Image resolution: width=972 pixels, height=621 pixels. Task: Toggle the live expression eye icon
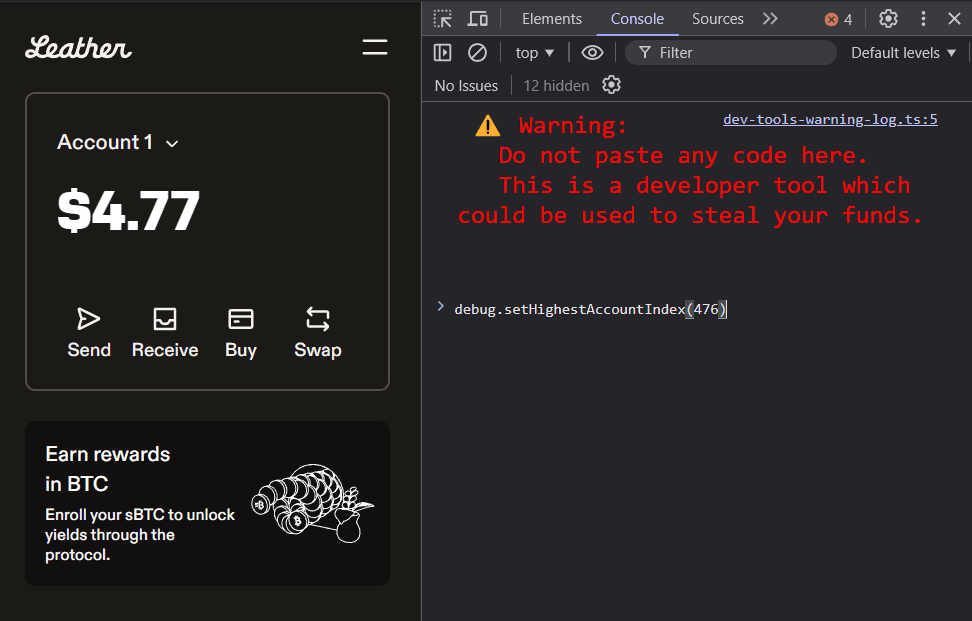coord(592,53)
